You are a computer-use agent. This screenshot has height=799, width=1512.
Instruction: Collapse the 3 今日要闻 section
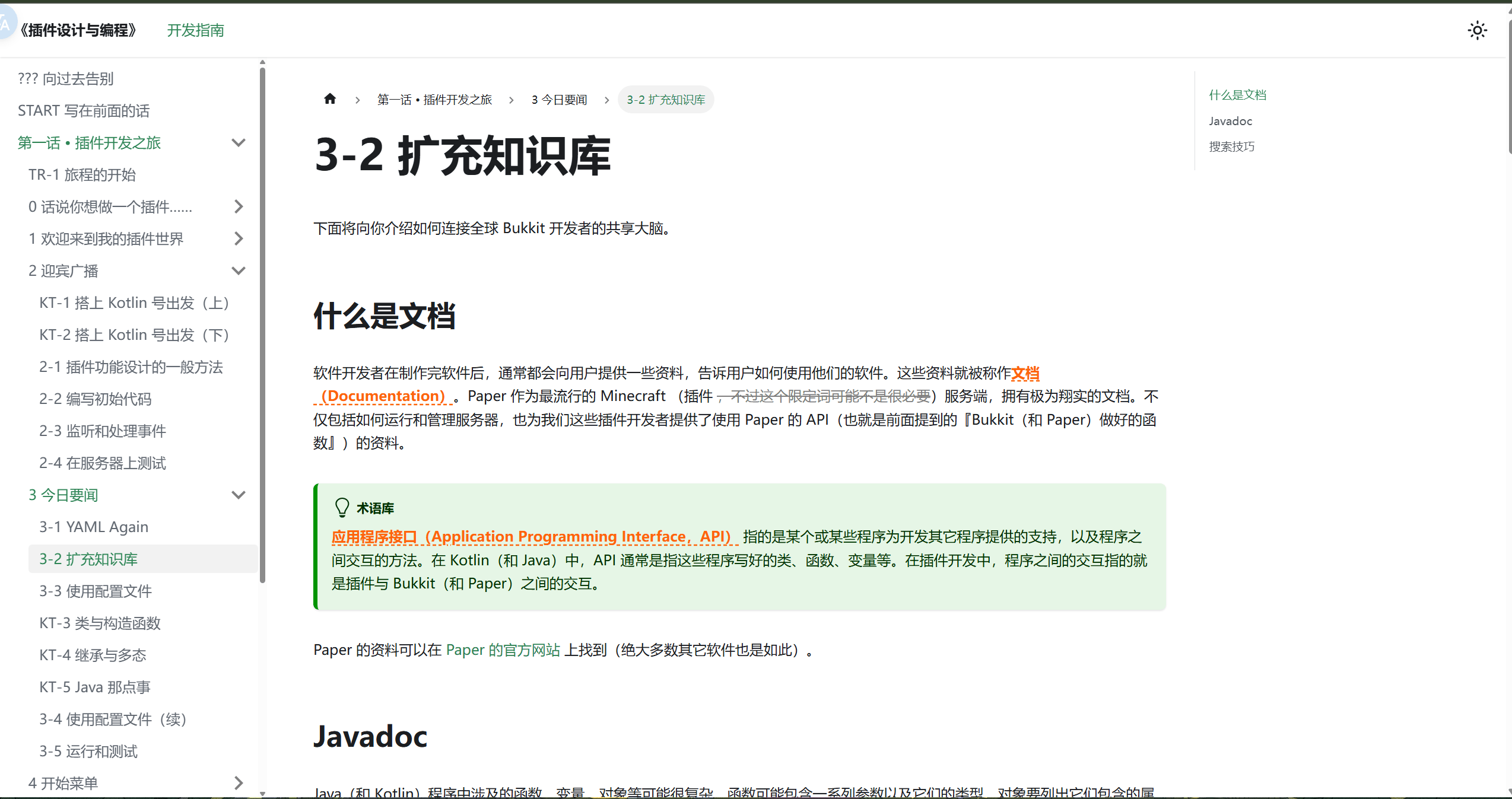[239, 494]
